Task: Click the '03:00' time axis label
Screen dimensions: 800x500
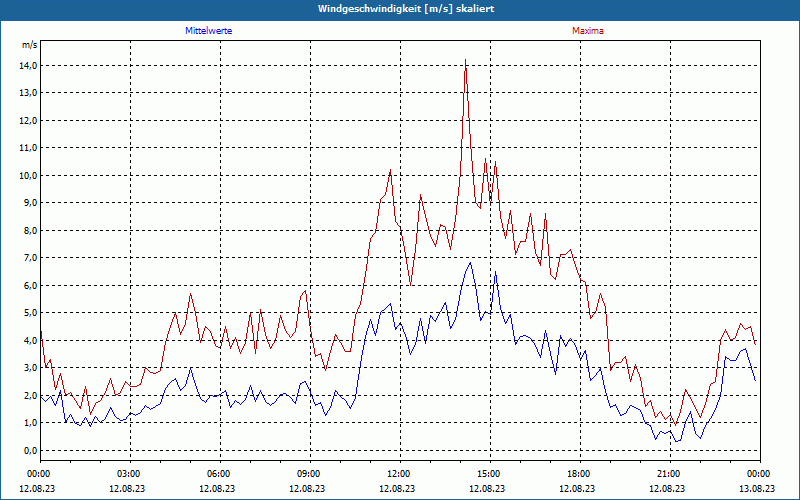Action: [131, 474]
